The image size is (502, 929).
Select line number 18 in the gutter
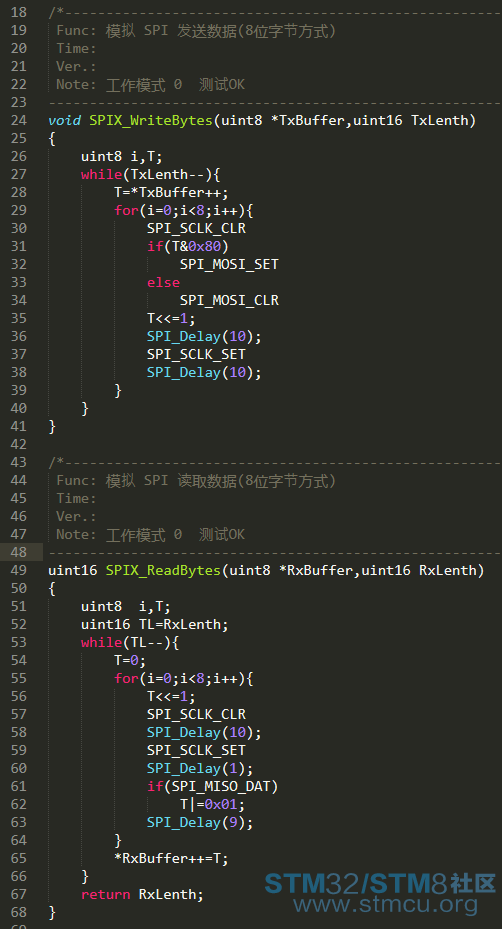pyautogui.click(x=18, y=12)
